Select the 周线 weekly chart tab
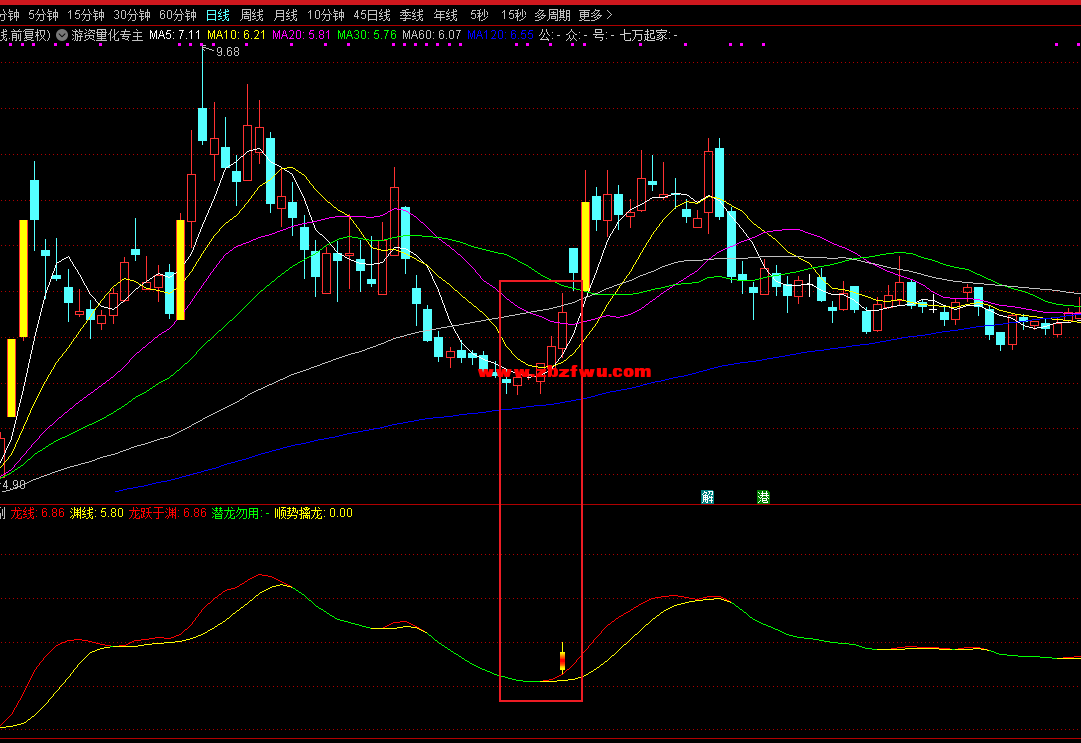Image resolution: width=1081 pixels, height=743 pixels. coord(252,15)
